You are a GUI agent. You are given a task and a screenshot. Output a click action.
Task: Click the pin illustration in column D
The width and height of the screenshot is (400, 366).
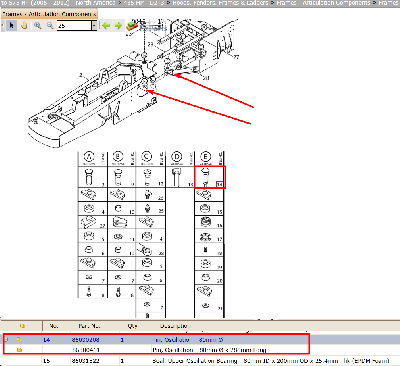coord(176,177)
